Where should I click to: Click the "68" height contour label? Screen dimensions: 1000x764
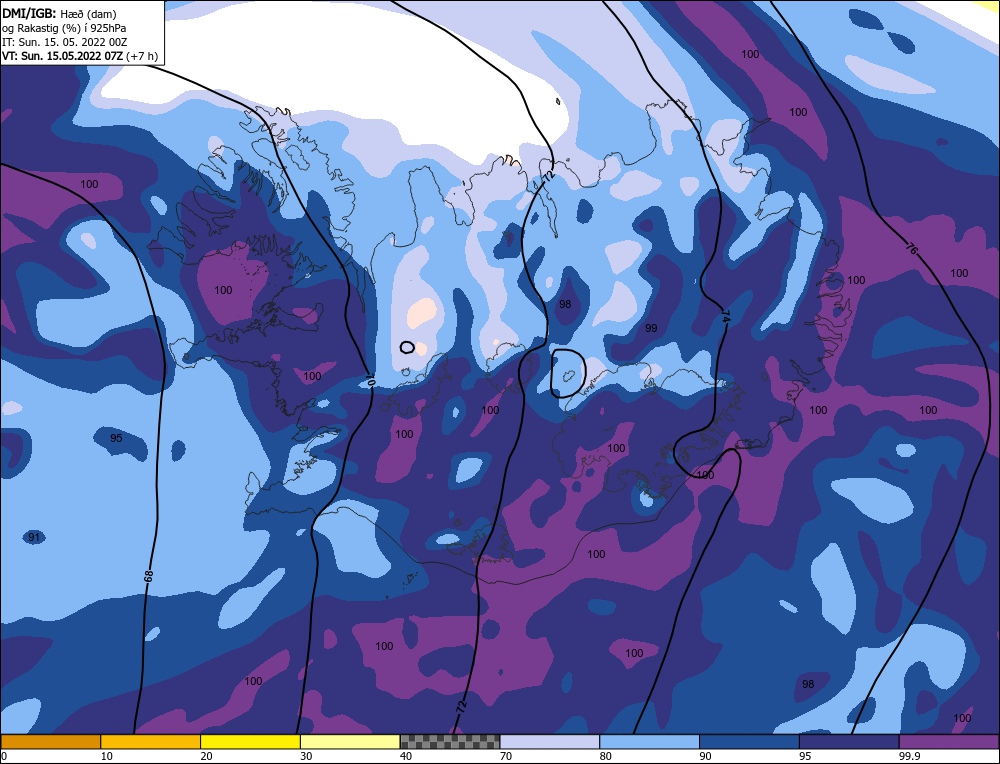(x=149, y=577)
